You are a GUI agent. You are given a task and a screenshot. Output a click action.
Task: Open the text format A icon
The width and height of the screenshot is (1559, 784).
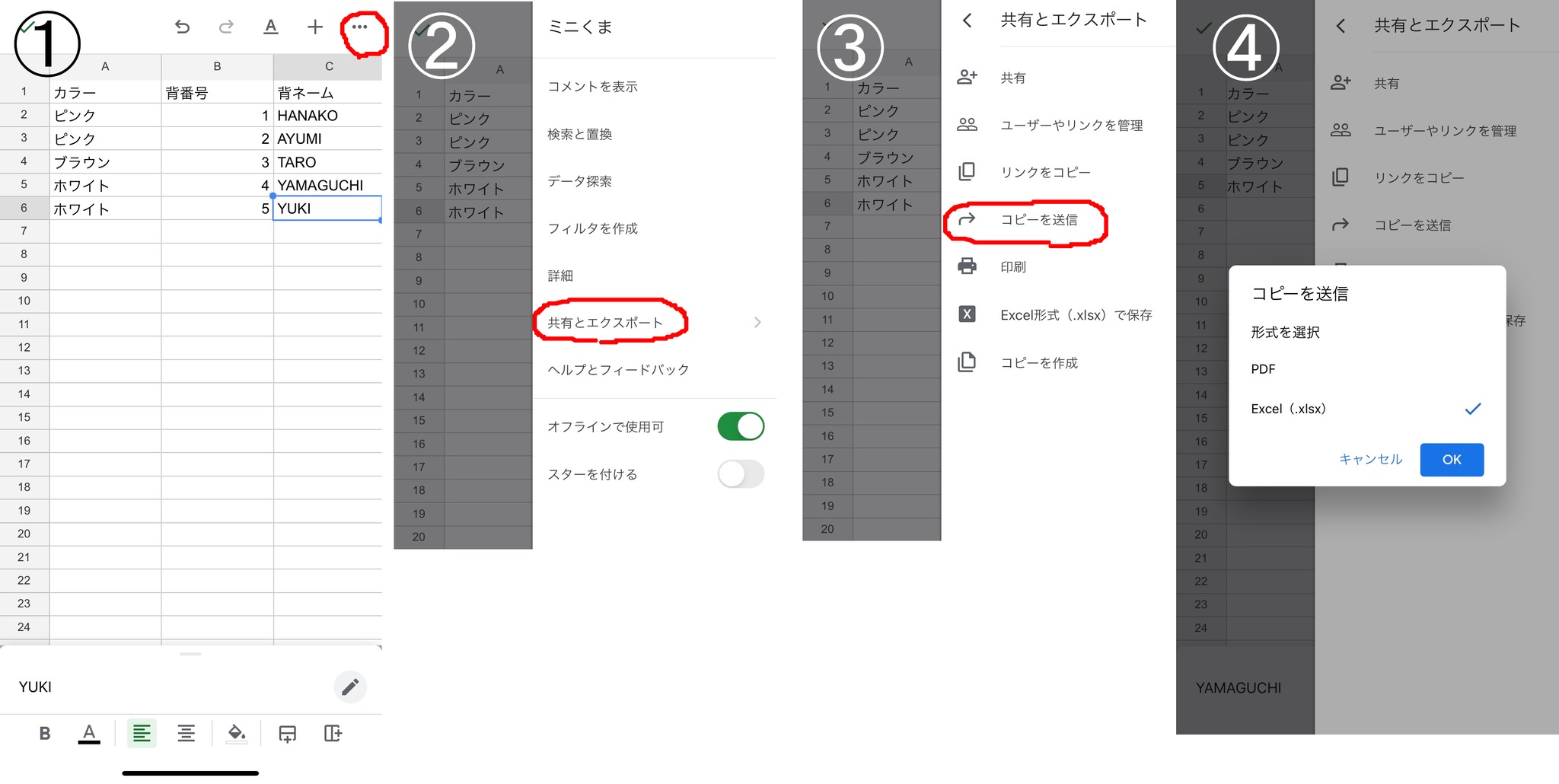click(270, 27)
